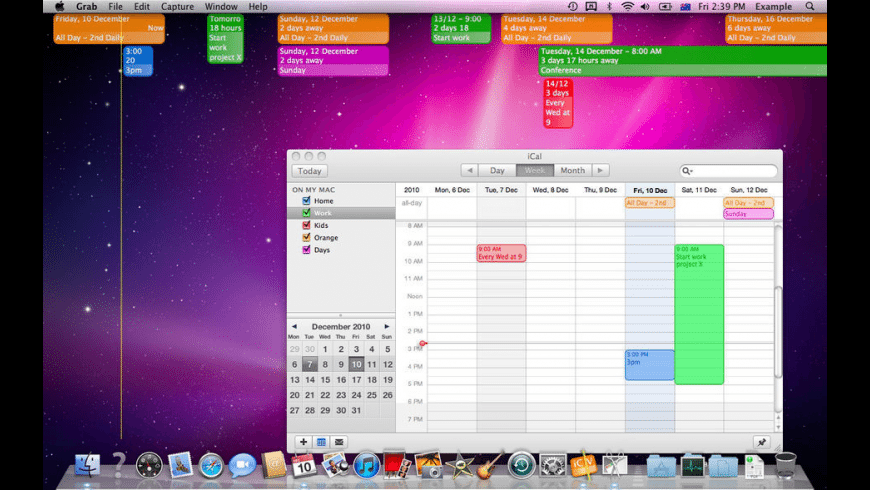Open iChat from the Dock
The height and width of the screenshot is (490, 870).
[242, 465]
